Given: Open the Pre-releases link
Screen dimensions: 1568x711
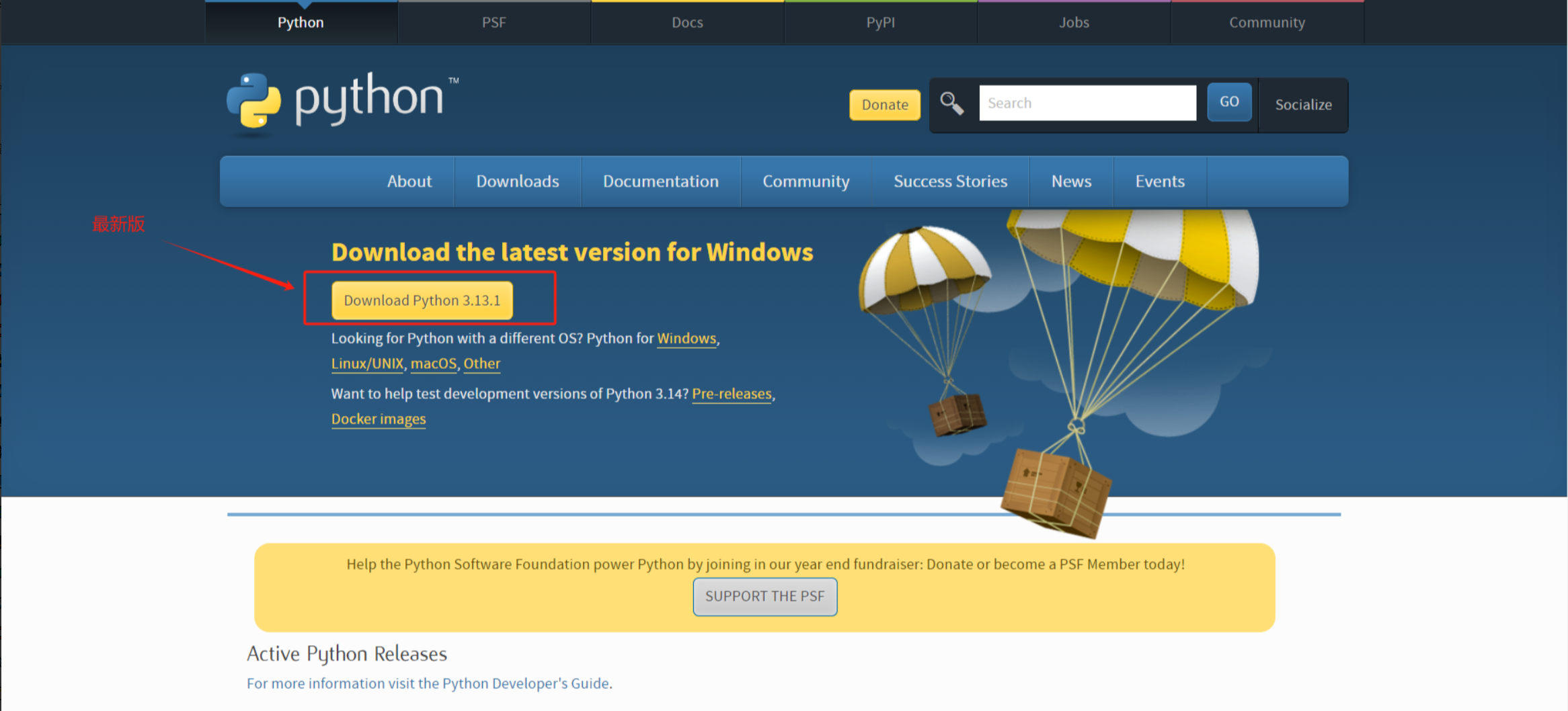Looking at the screenshot, I should tap(732, 394).
